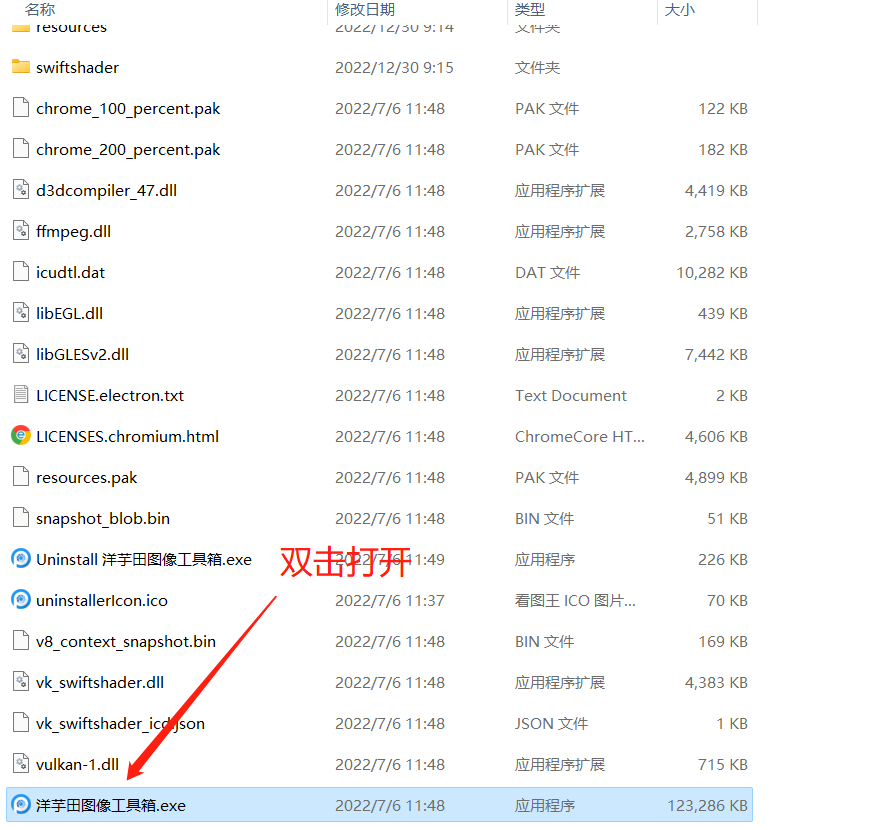Click the LICENSES.chromium.html Chrome icon

pyautogui.click(x=21, y=436)
